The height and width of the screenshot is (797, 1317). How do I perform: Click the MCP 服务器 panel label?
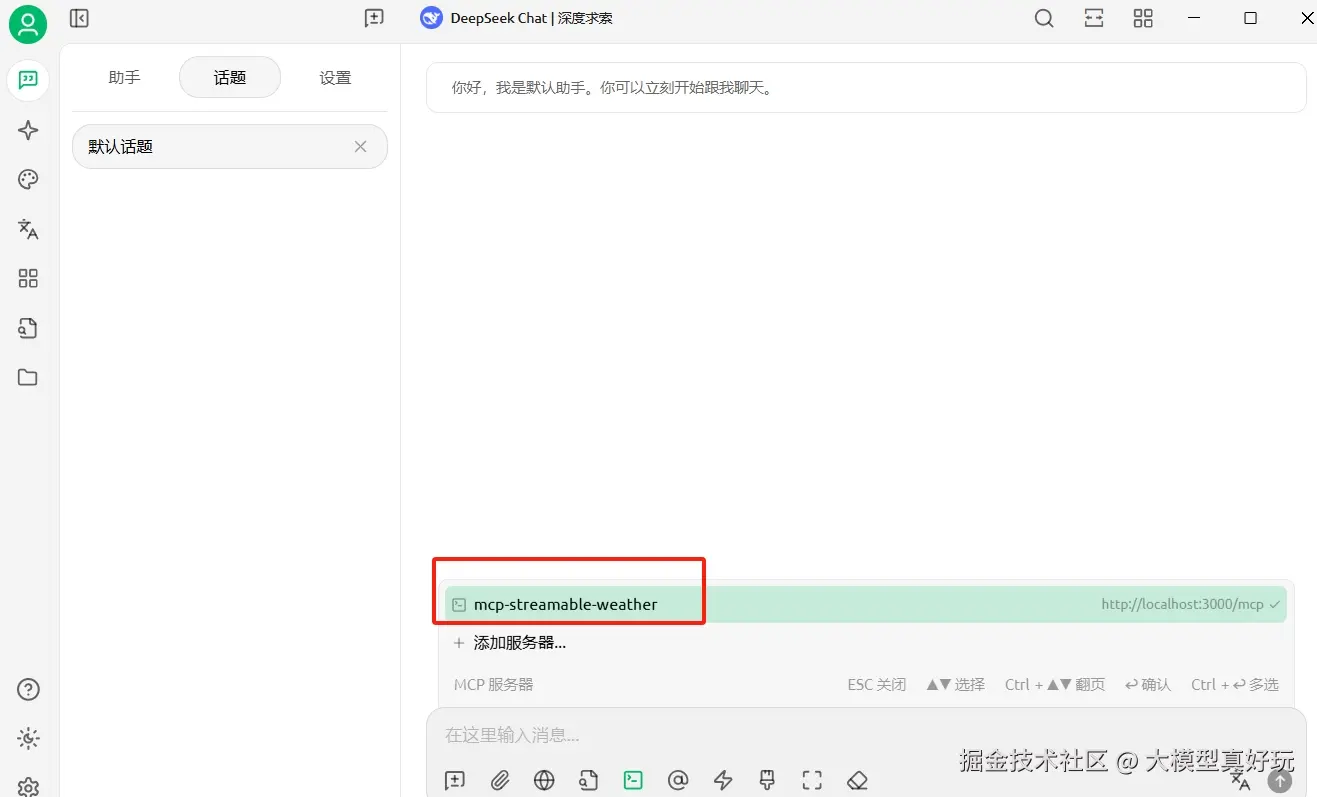click(494, 685)
